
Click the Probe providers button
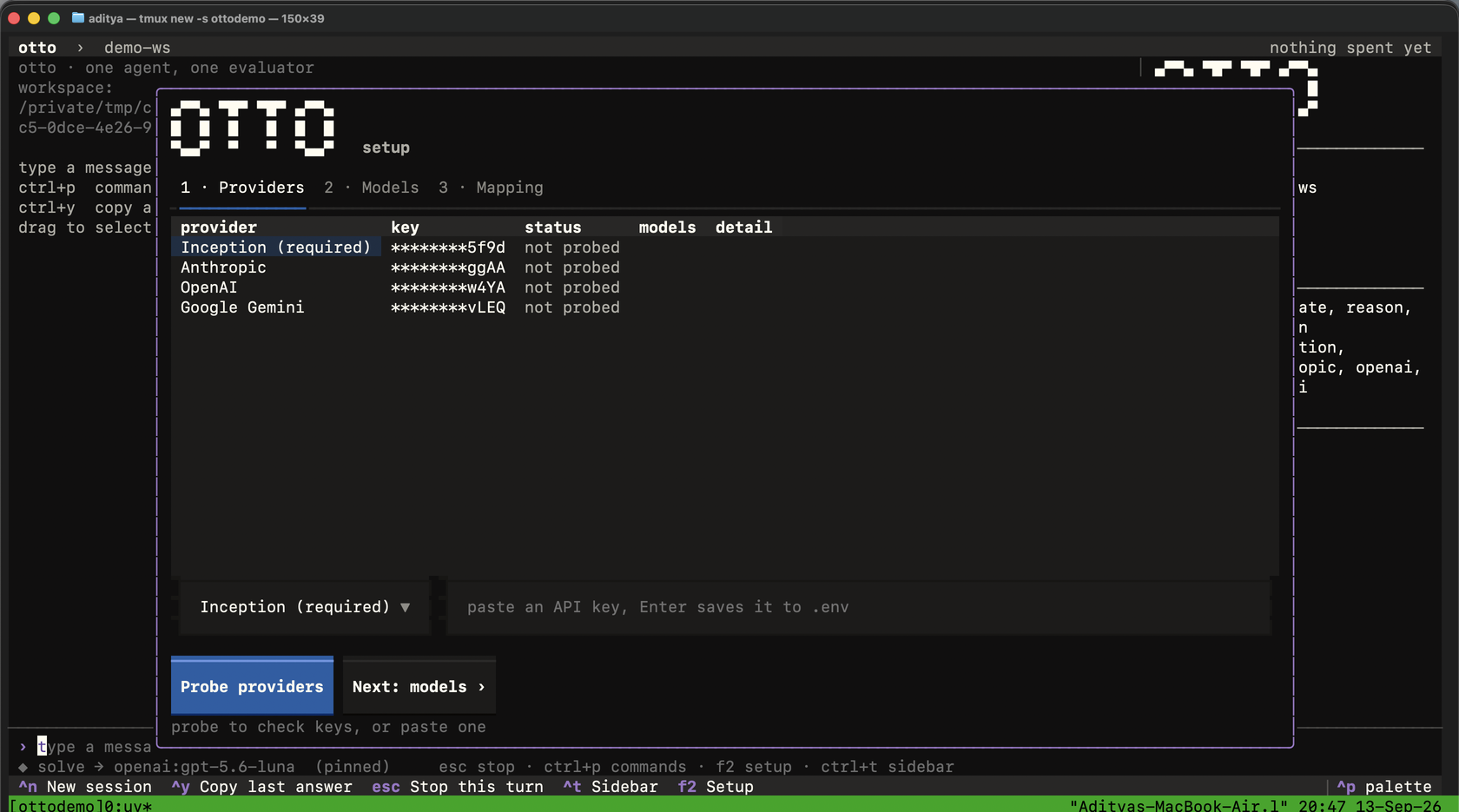pyautogui.click(x=252, y=687)
